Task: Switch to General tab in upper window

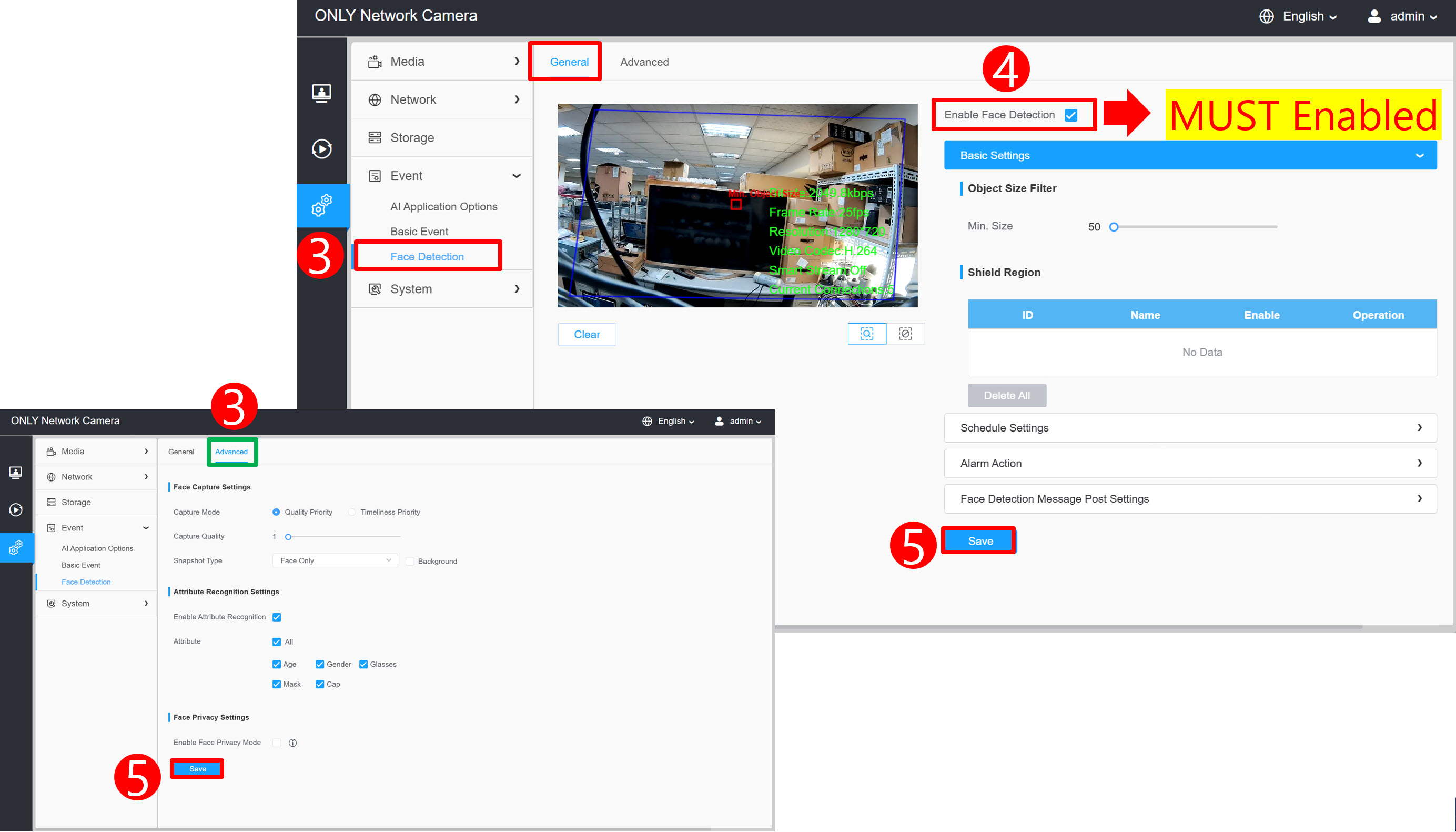Action: (569, 62)
